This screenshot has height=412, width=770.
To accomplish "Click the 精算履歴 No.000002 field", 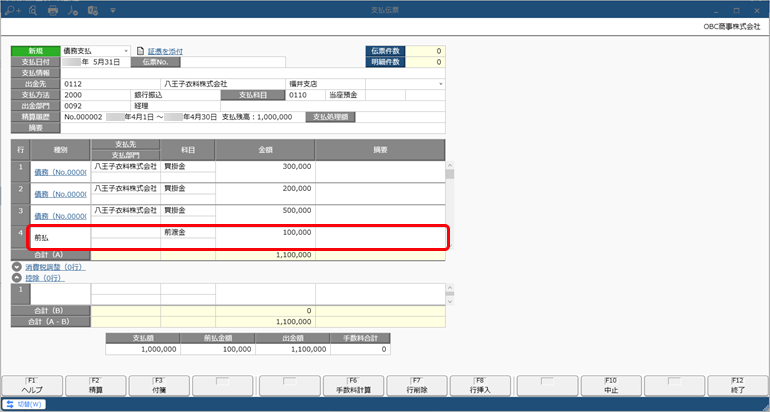I will 183,117.
